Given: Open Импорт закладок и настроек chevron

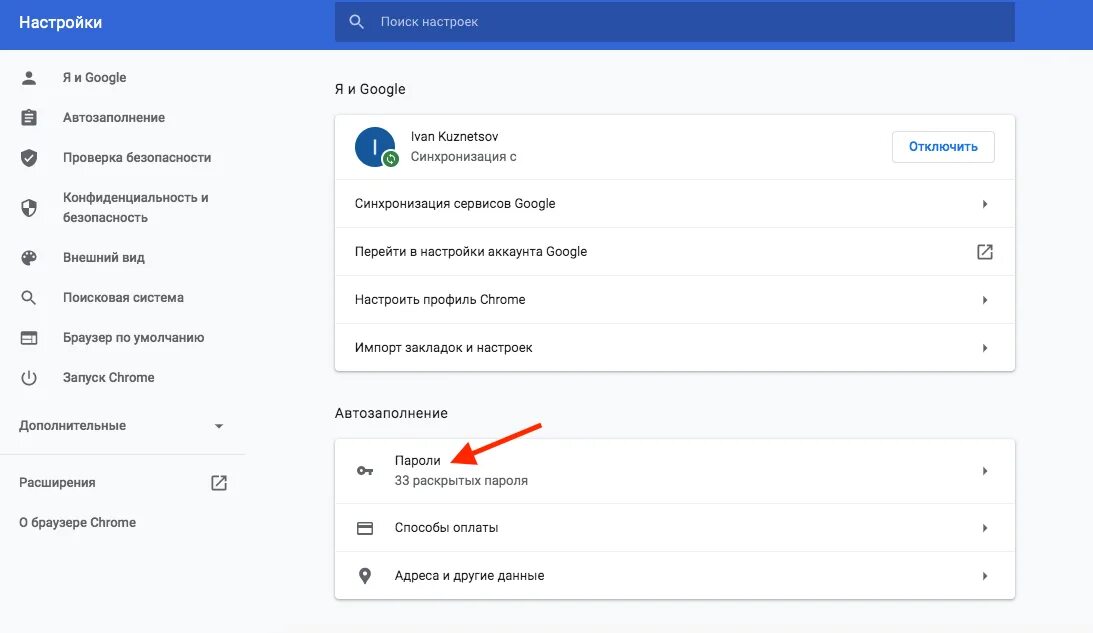Looking at the screenshot, I should click(x=985, y=348).
